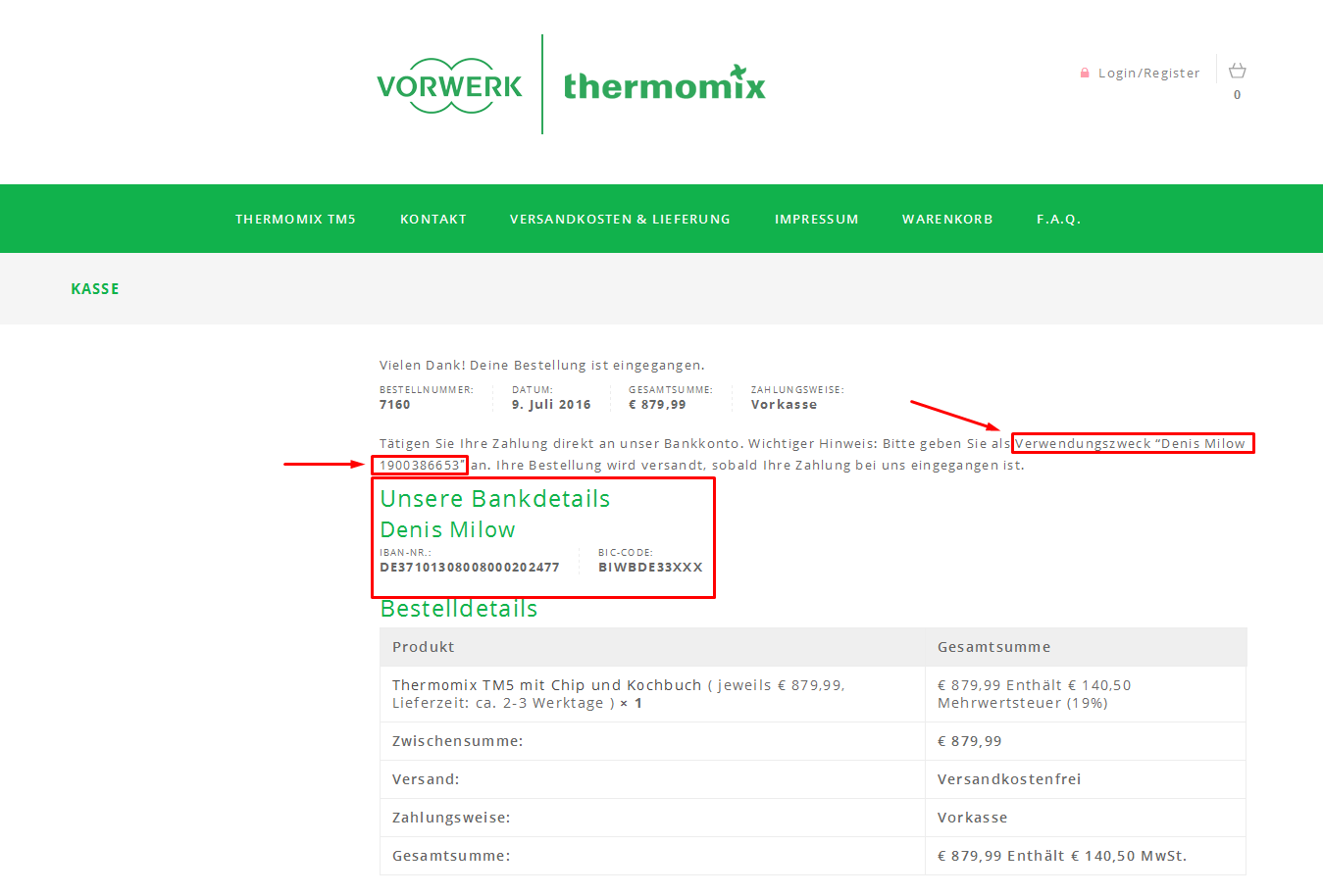This screenshot has height=896, width=1323.
Task: Click the final total € 879,99 Enthält MwSt.
Action: tap(1062, 856)
